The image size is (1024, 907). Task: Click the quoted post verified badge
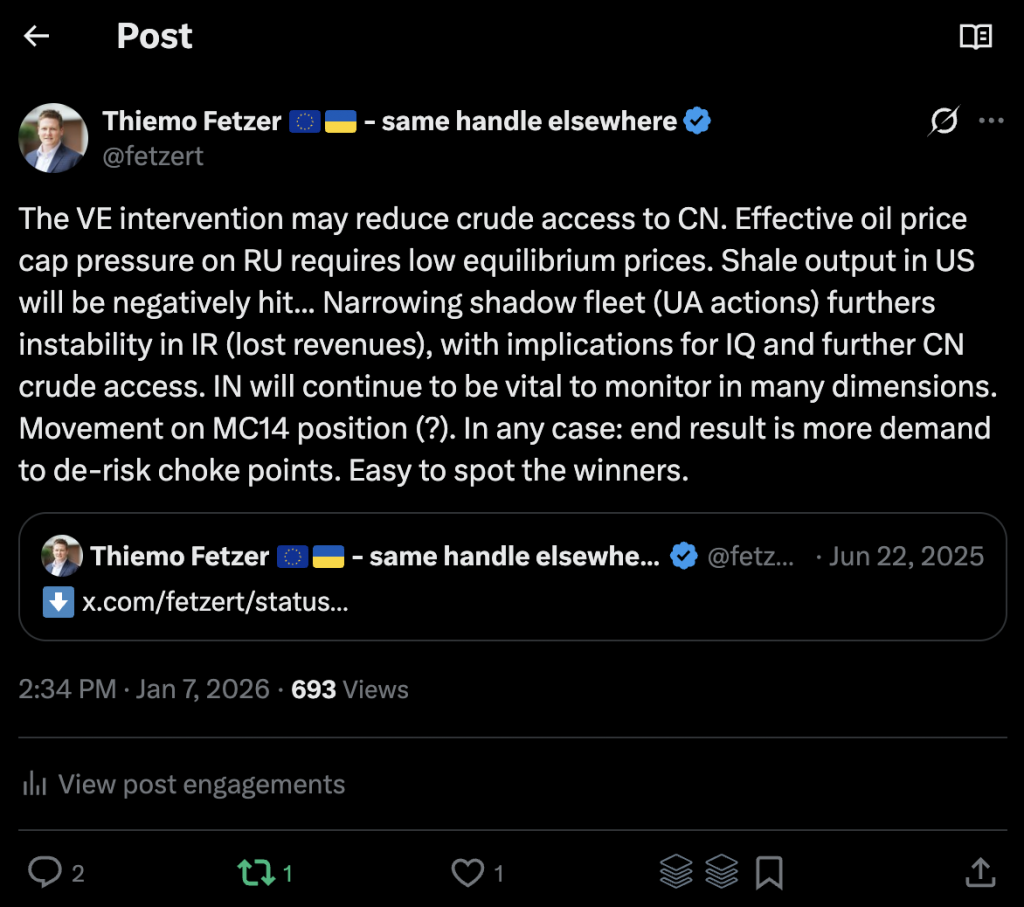pos(684,556)
